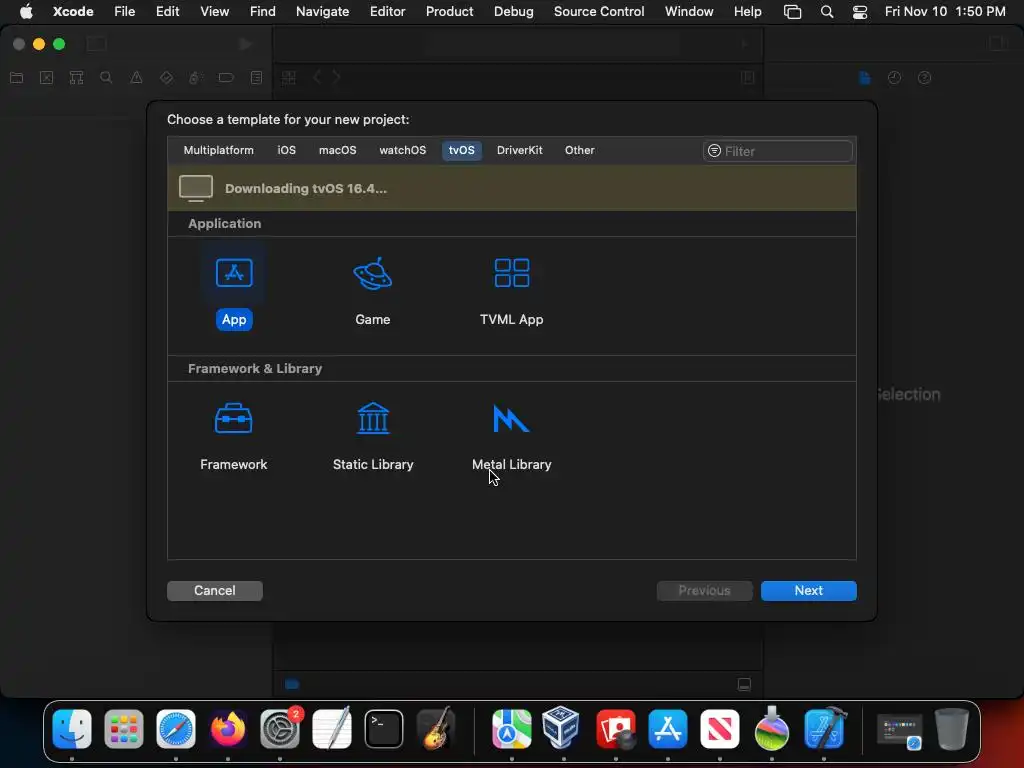Open Spotlight search in menu bar
Image resolution: width=1024 pixels, height=768 pixels.
827,11
